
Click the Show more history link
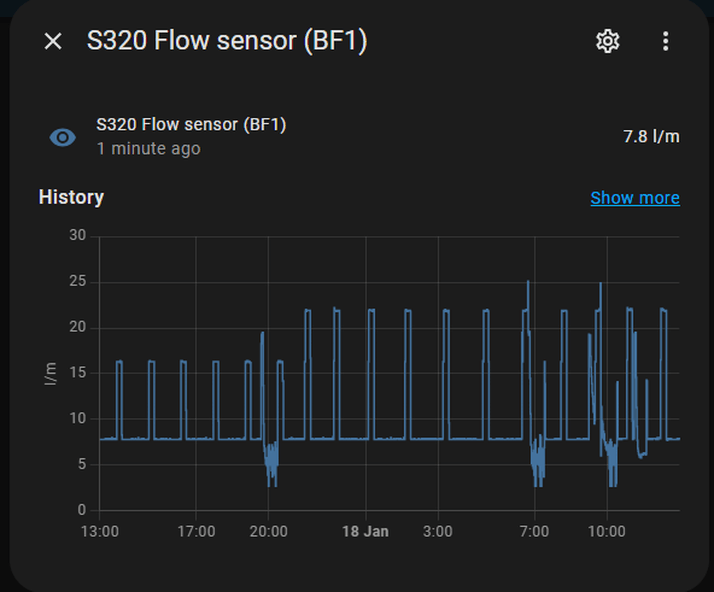coord(635,198)
